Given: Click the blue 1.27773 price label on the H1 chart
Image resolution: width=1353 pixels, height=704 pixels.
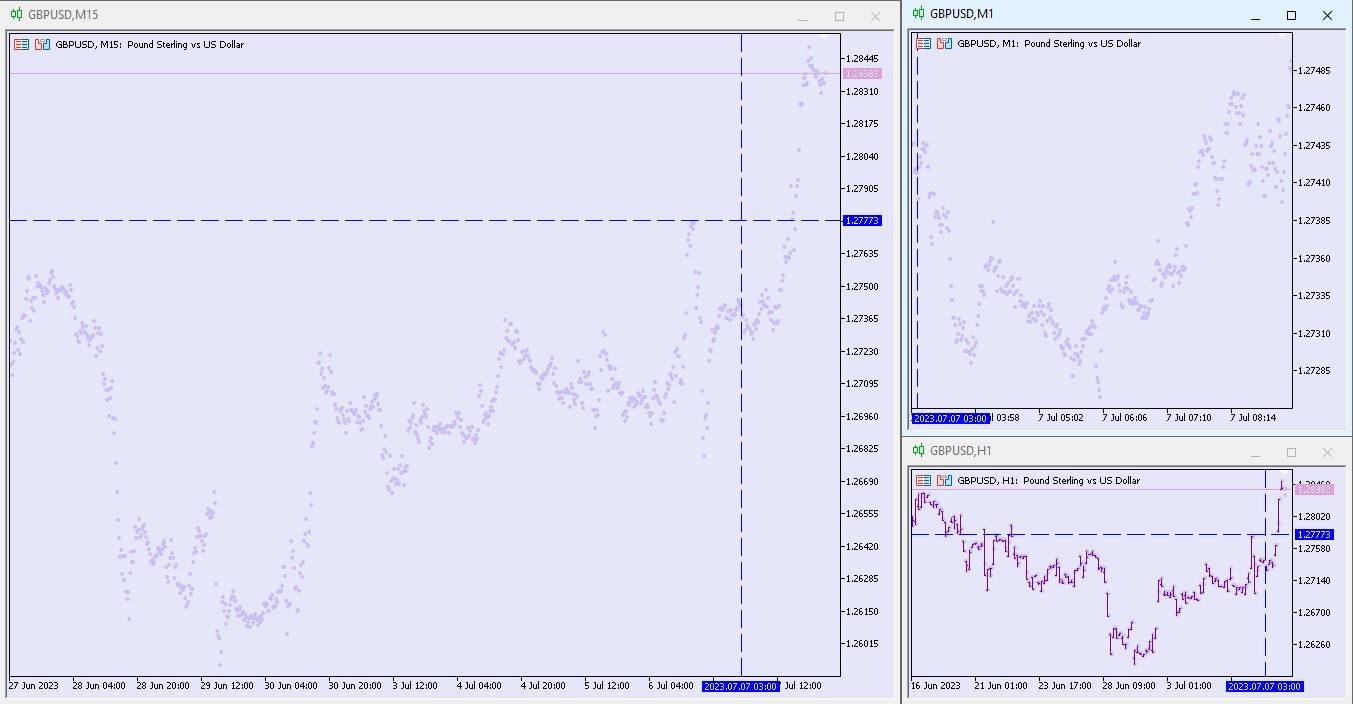Looking at the screenshot, I should coord(1313,535).
